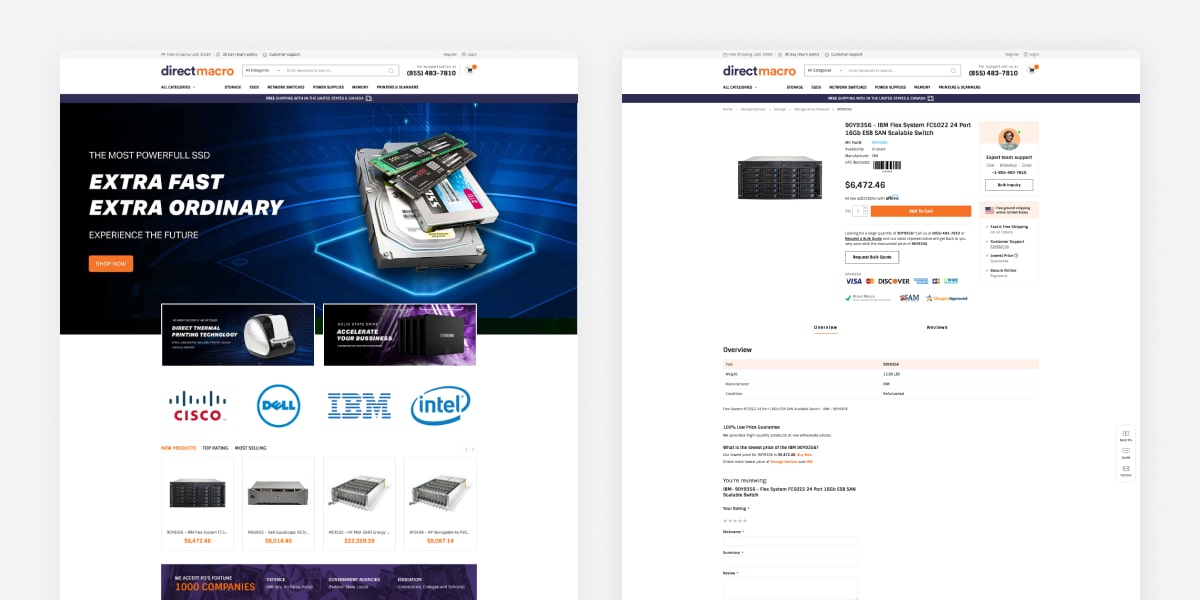Open the $6,472.46 IBM Flex System product card
The height and width of the screenshot is (600, 1200).
[x=198, y=504]
